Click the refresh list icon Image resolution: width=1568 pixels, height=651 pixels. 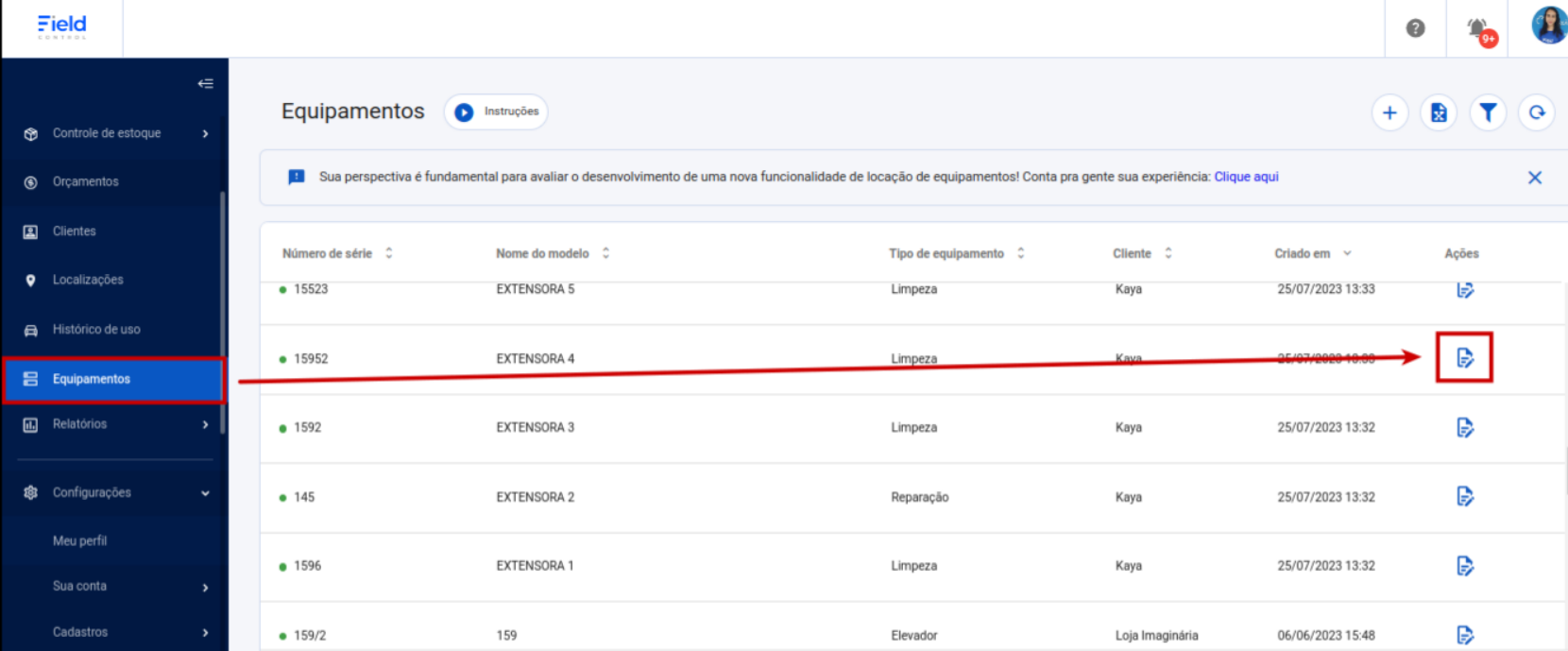coord(1537,112)
